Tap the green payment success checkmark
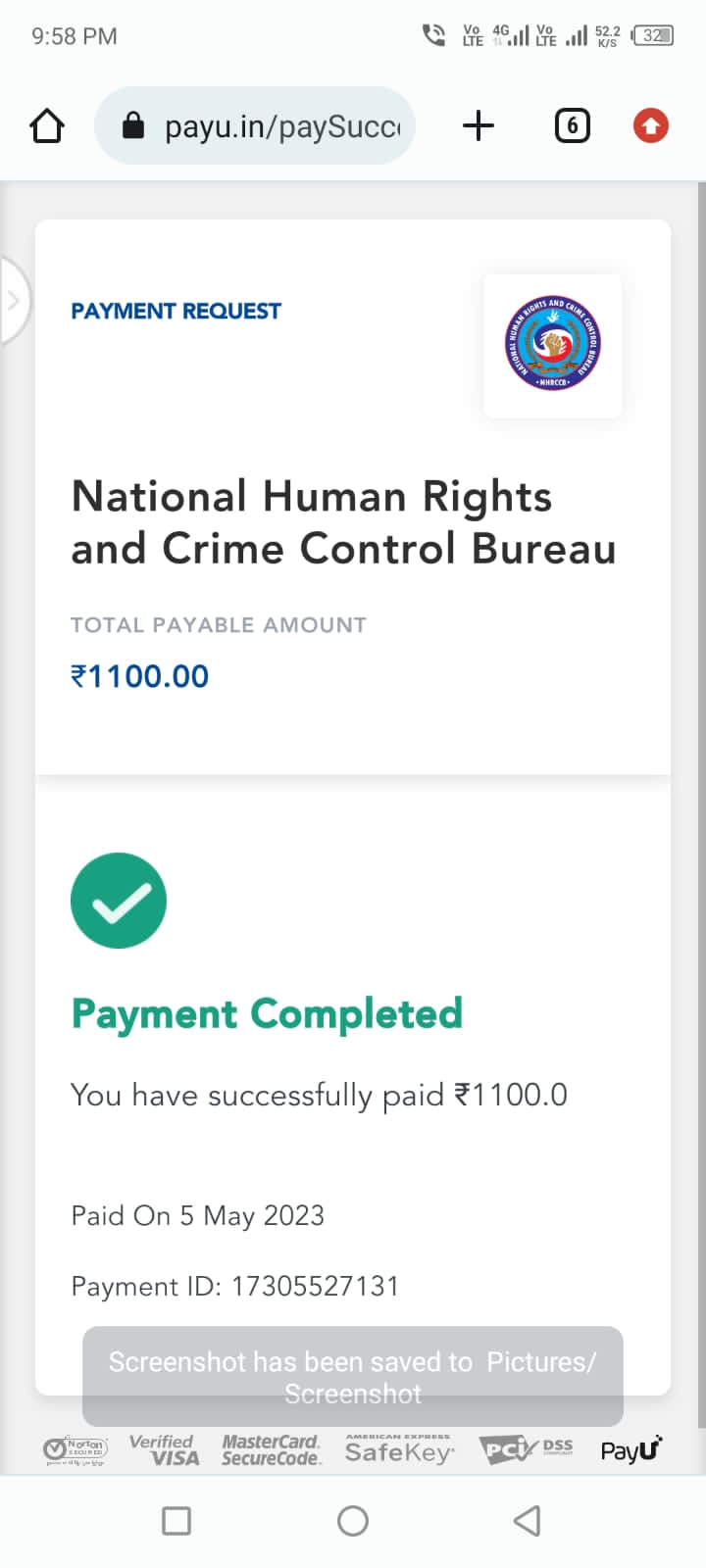Image resolution: width=706 pixels, height=1568 pixels. point(119,901)
